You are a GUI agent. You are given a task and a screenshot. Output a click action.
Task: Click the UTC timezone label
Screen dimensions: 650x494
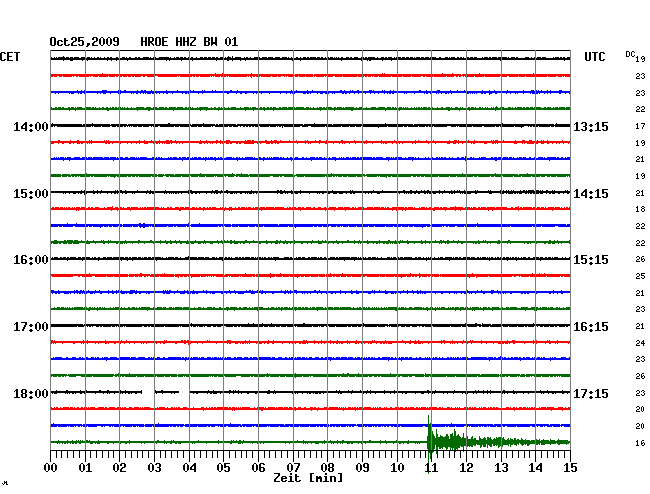tap(594, 57)
